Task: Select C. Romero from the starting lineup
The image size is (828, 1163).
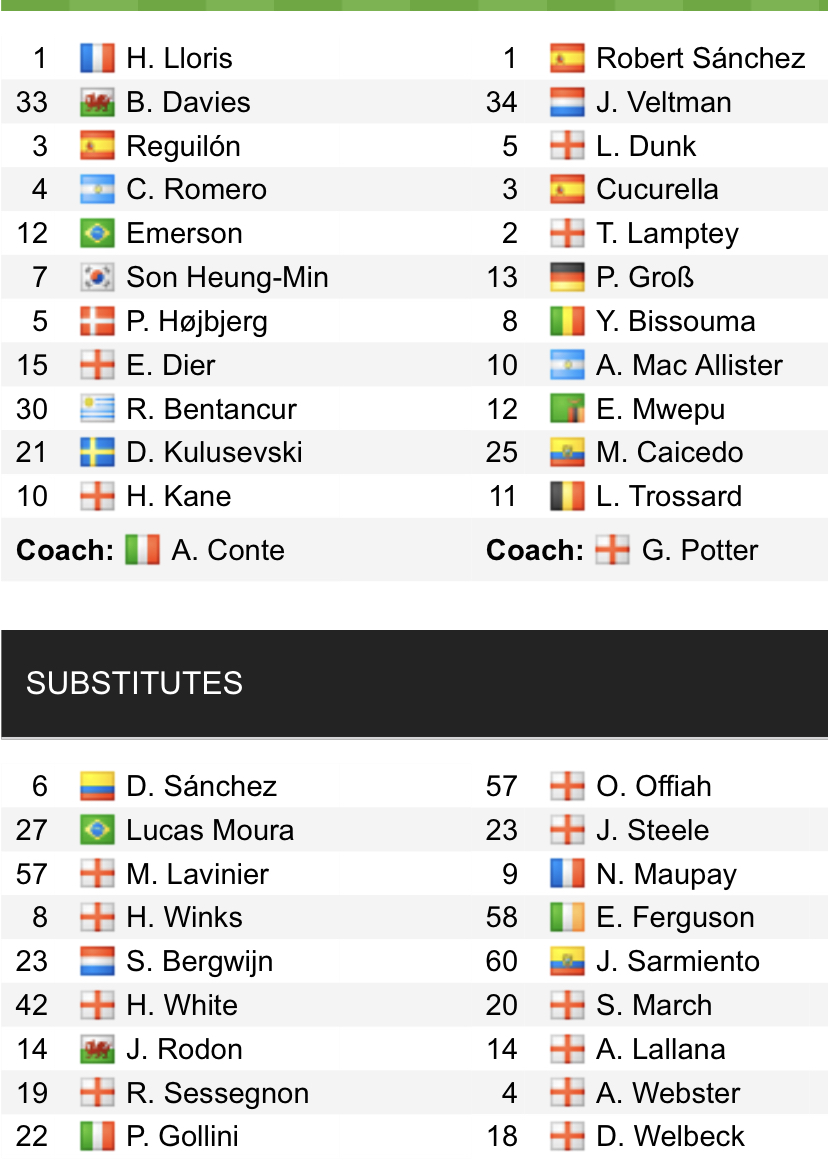Action: click(x=196, y=189)
